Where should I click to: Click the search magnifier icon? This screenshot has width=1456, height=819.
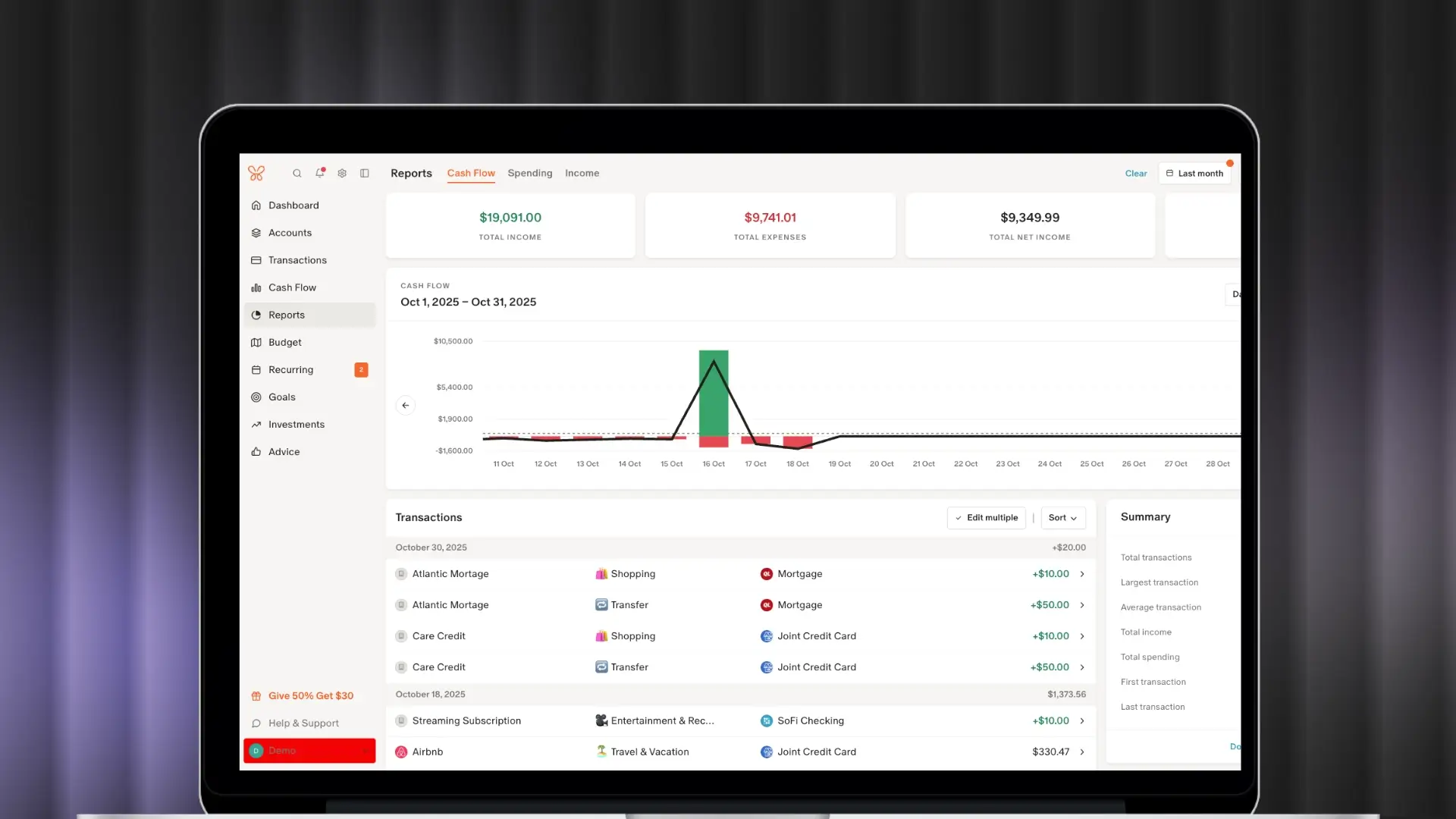tap(297, 174)
